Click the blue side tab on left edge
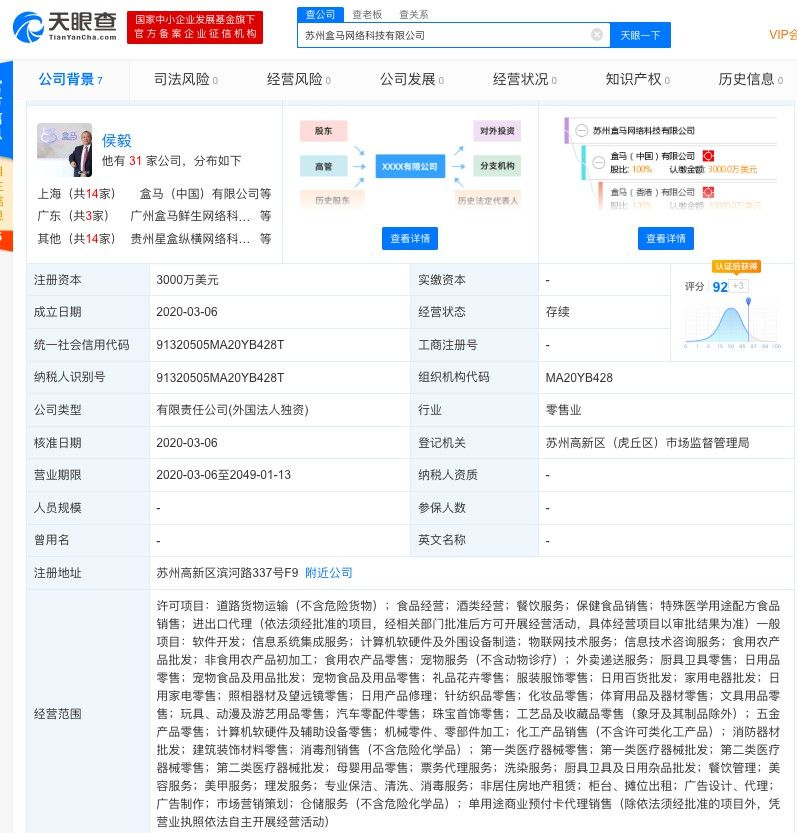This screenshot has width=797, height=833. 6,109
